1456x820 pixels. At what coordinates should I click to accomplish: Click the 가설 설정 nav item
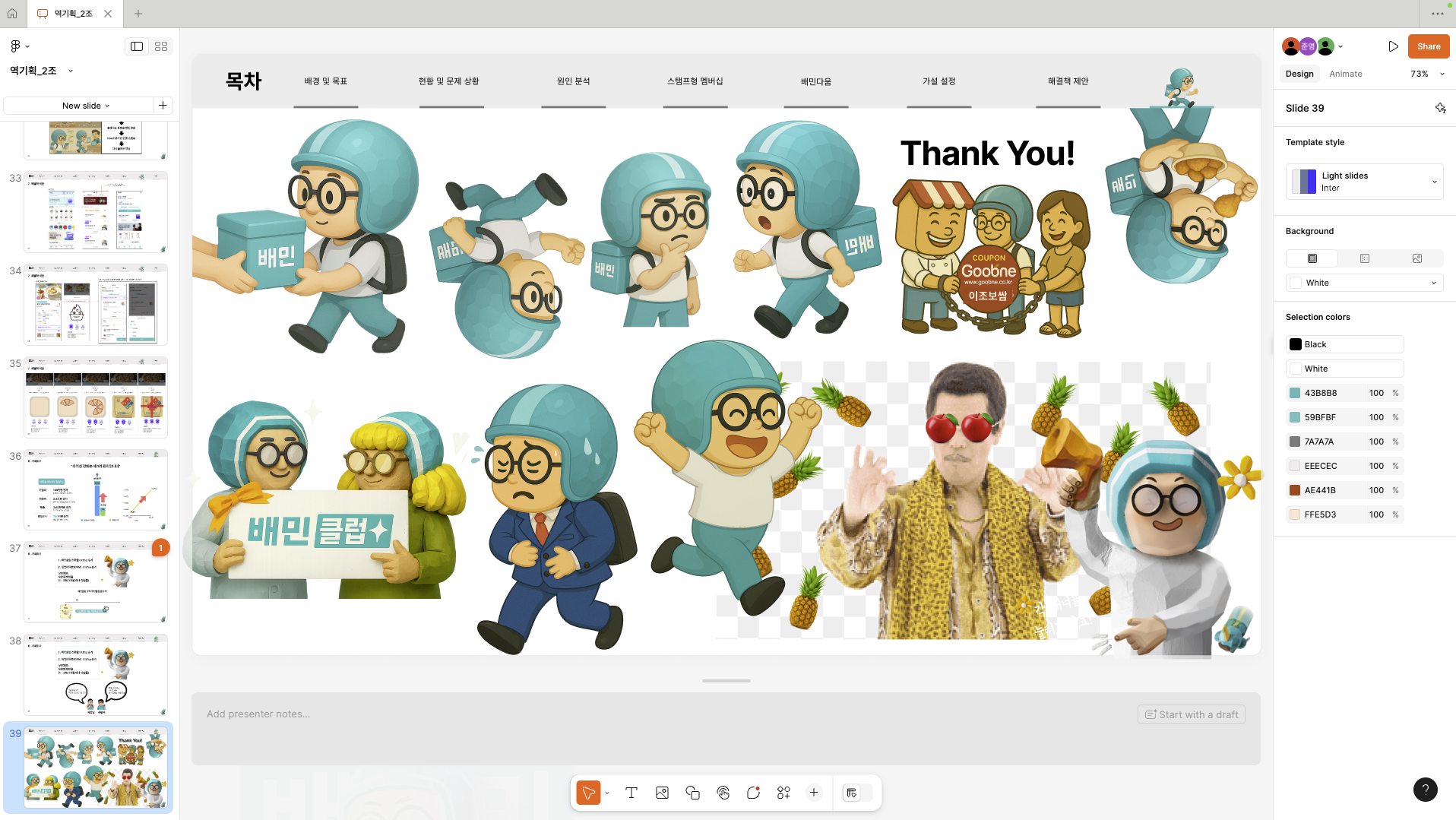coord(939,81)
